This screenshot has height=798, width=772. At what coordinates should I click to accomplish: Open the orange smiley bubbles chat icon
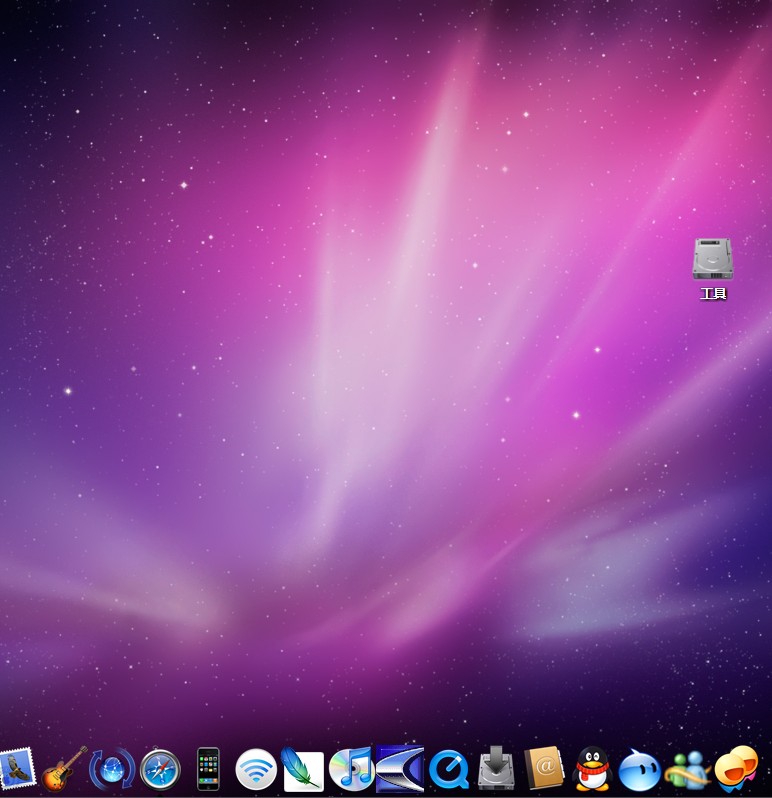tap(736, 768)
